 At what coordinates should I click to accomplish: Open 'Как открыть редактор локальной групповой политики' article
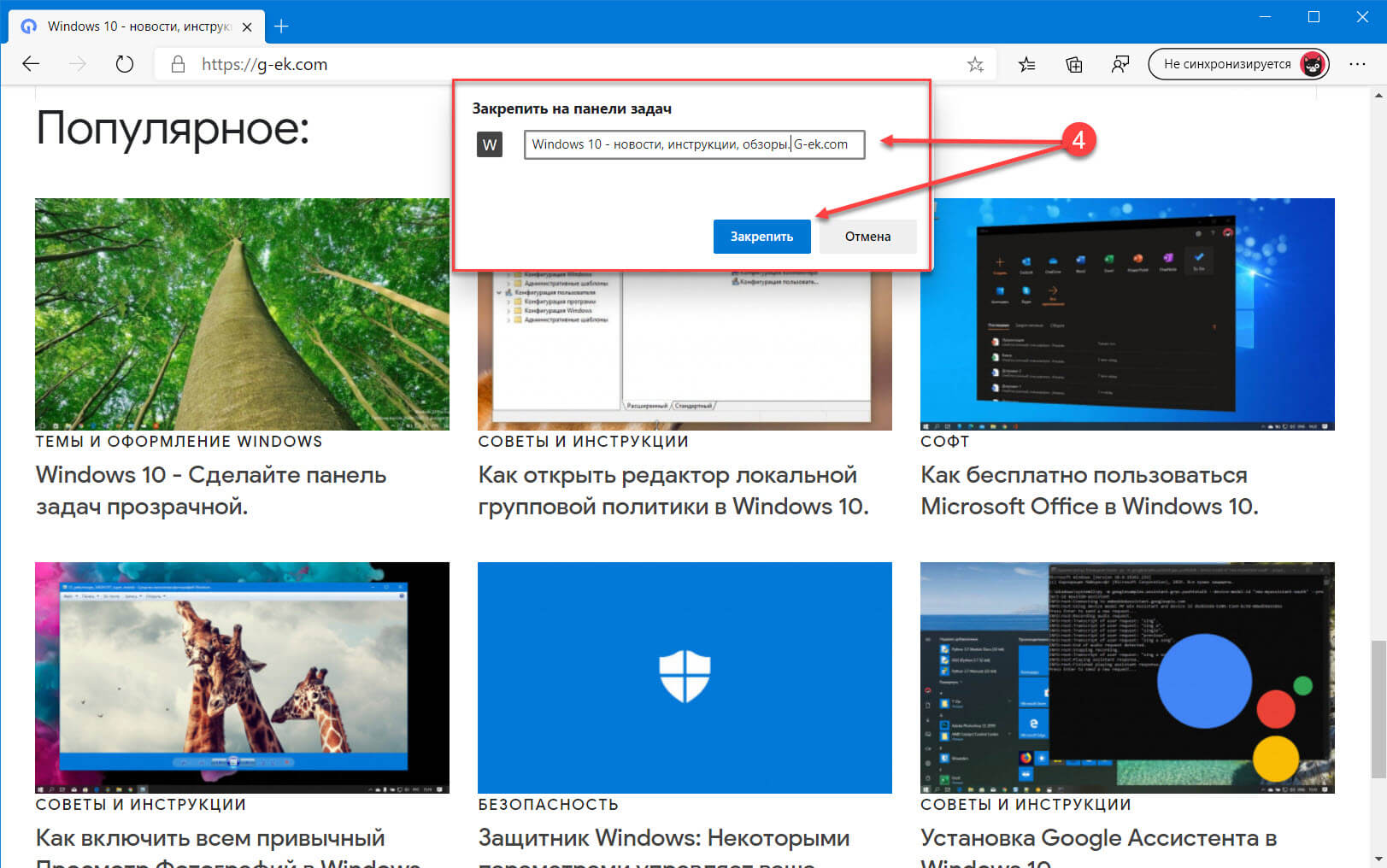tap(673, 490)
